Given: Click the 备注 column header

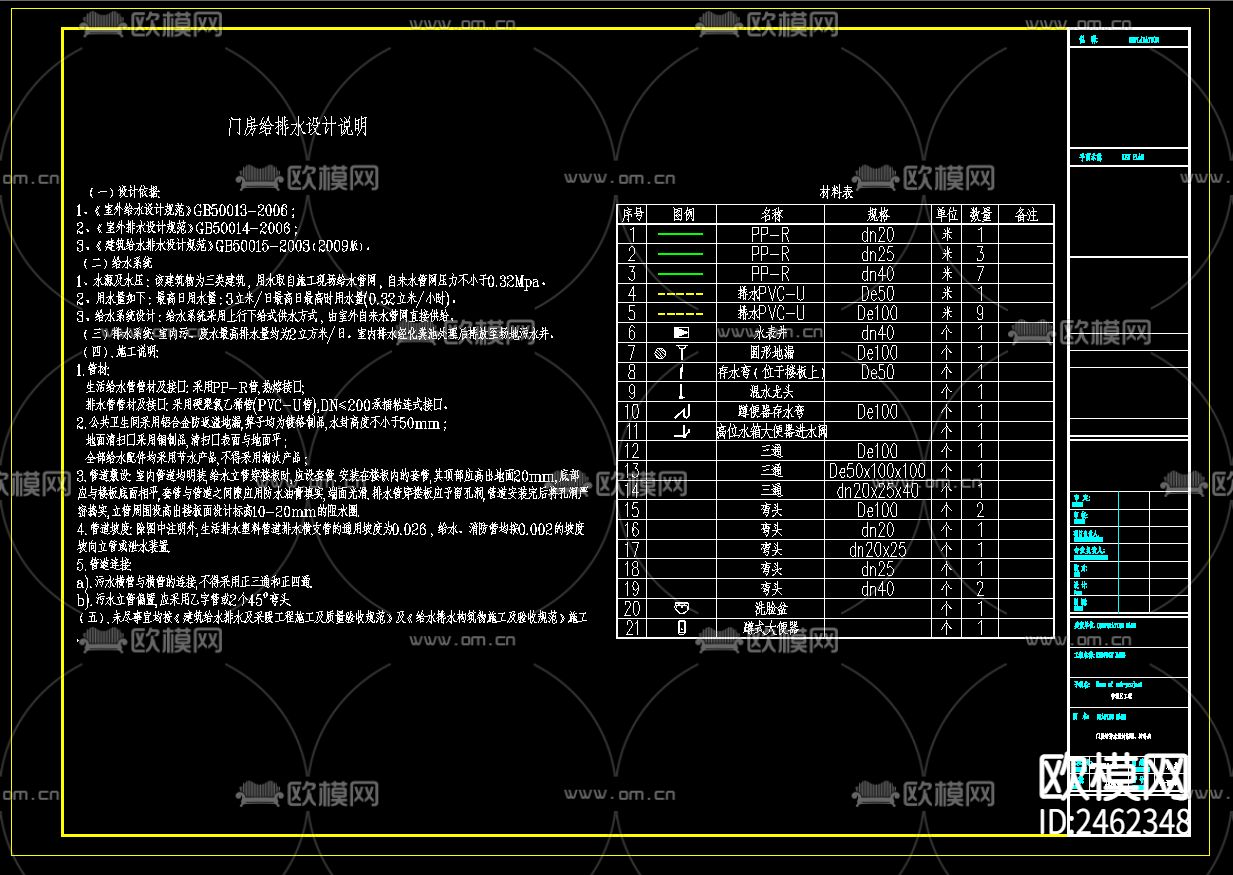Looking at the screenshot, I should coord(1026,215).
